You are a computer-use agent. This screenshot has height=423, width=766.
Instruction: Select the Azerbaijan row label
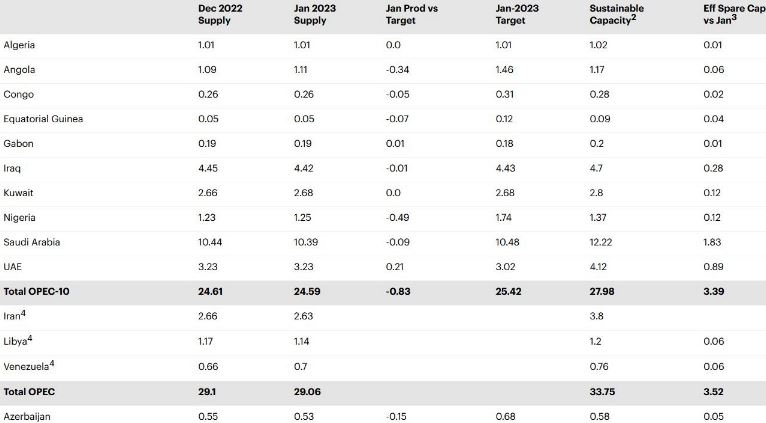tap(27, 417)
